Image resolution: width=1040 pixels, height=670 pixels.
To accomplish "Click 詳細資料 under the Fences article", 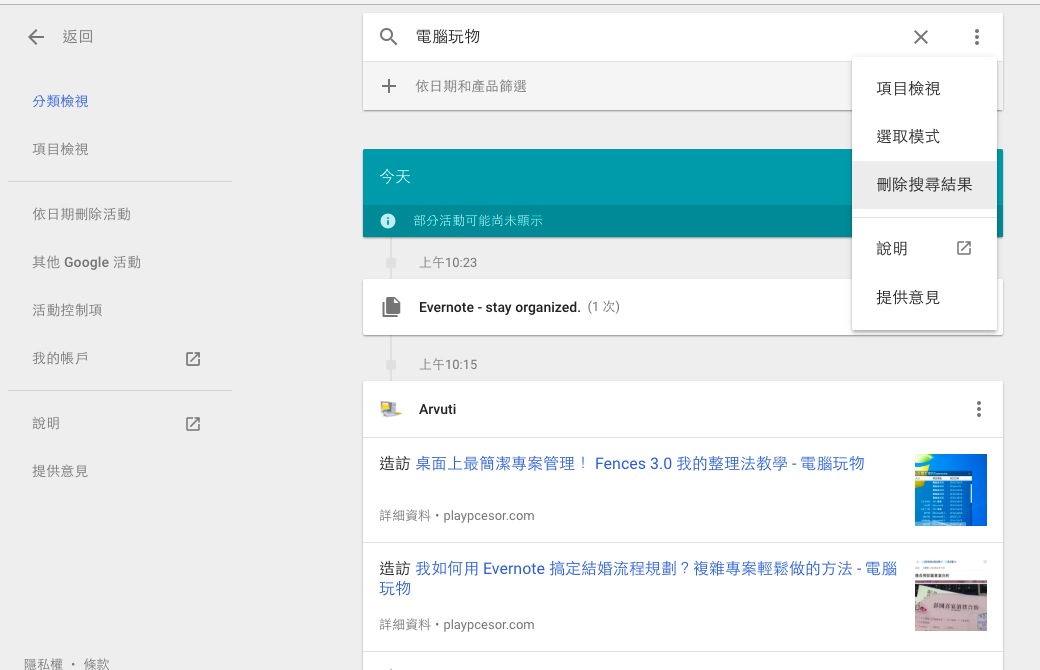I will click(x=405, y=515).
